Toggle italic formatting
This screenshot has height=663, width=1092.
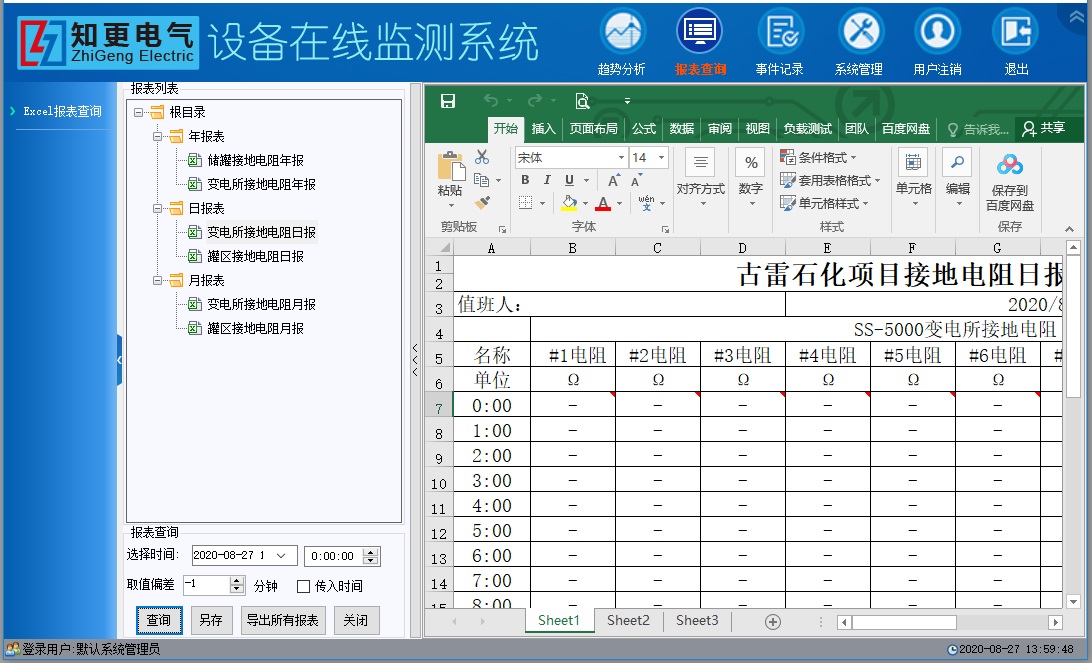[547, 180]
